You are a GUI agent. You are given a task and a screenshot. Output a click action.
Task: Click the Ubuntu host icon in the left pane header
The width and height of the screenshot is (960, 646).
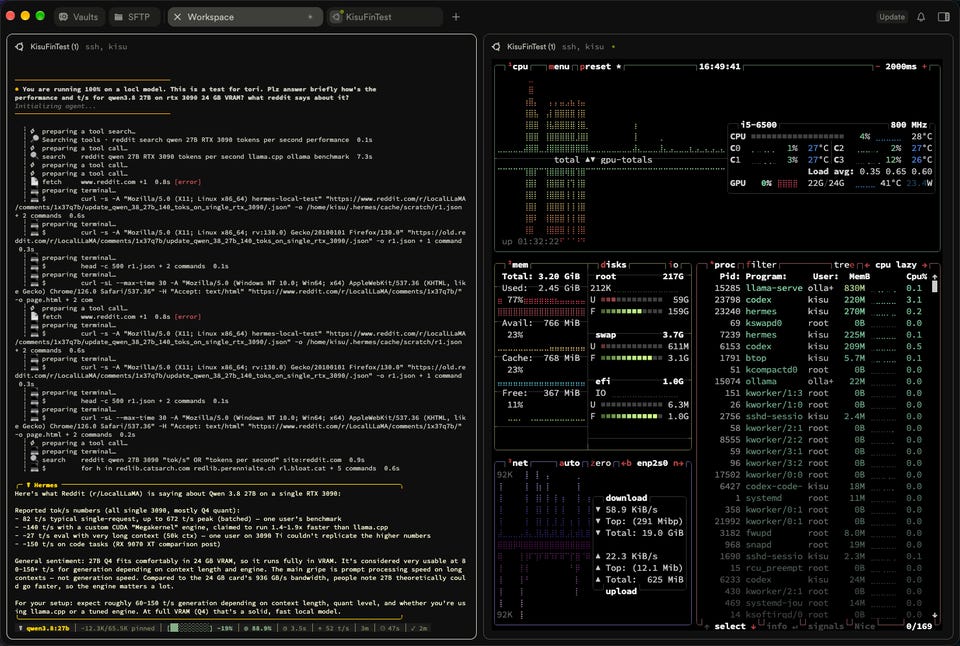click(x=19, y=47)
